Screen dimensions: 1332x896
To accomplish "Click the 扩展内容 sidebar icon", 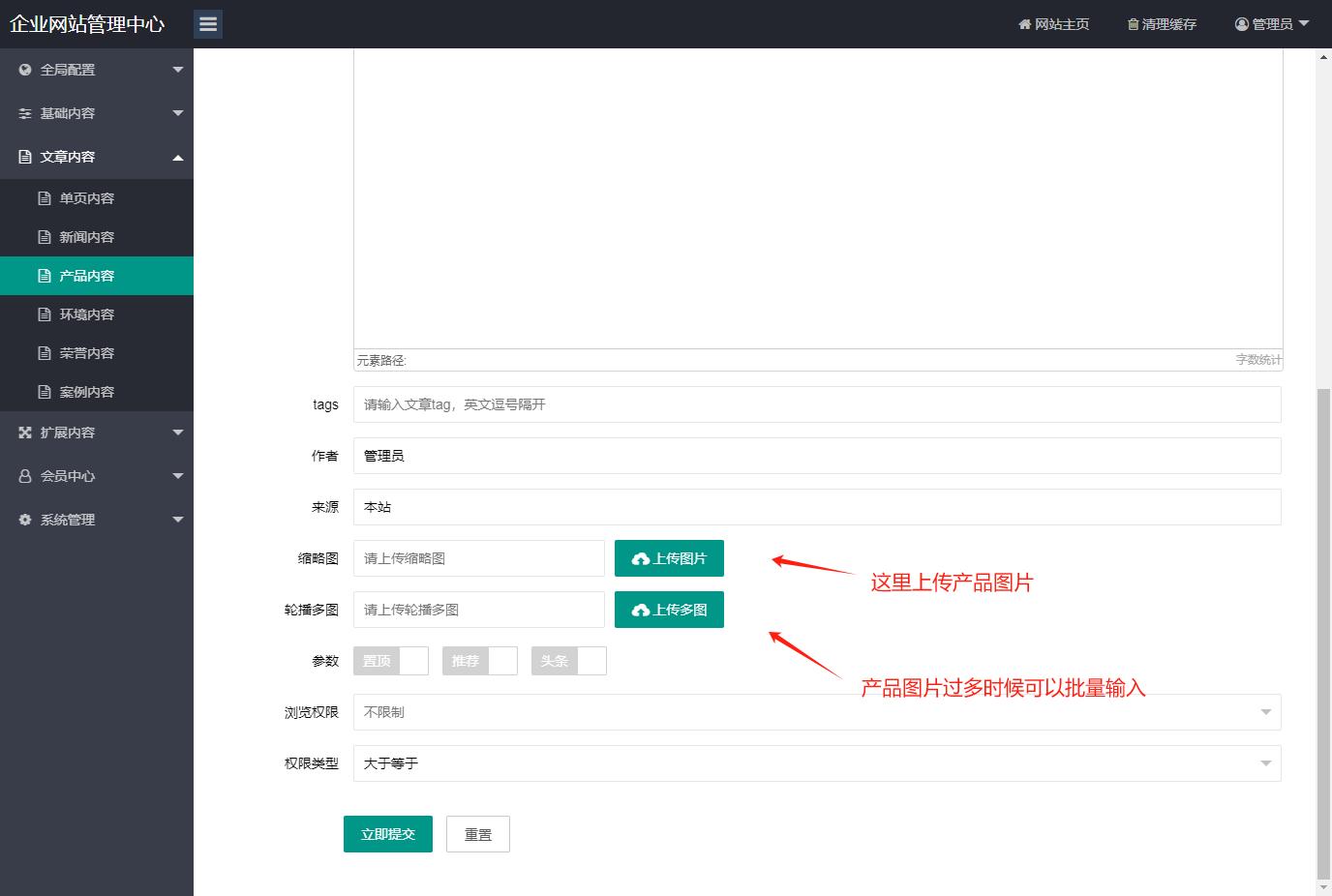I will coord(25,433).
